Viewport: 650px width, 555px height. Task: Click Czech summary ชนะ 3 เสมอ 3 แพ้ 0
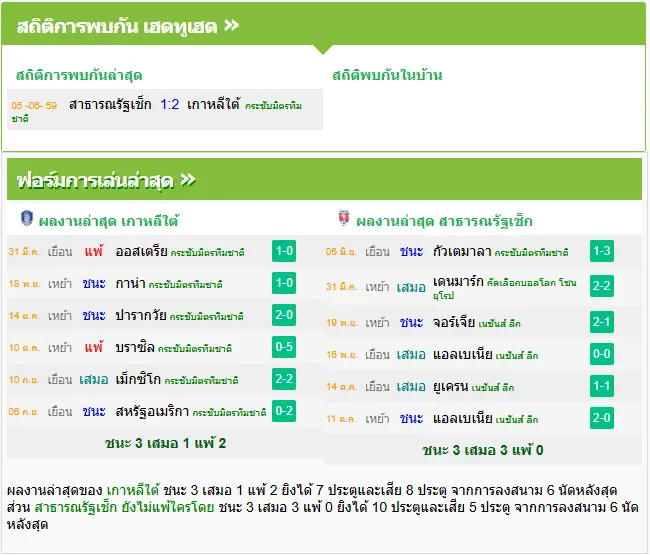coord(483,450)
